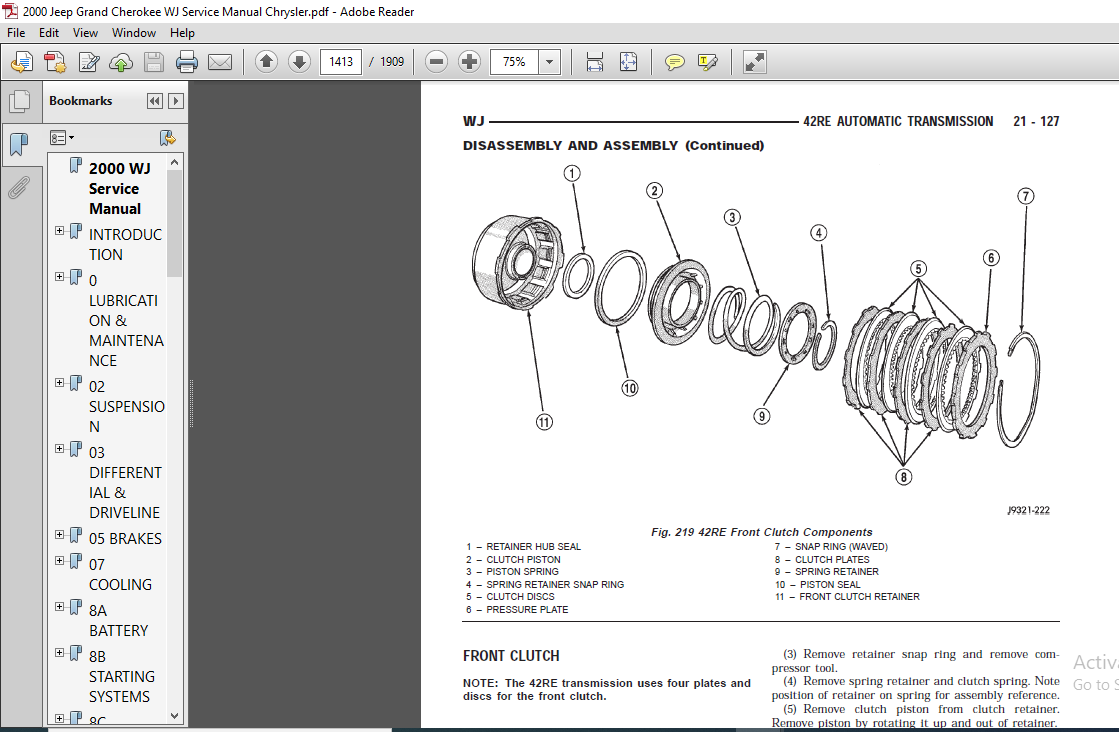
Task: Click the zoom out minus button
Action: [437, 62]
